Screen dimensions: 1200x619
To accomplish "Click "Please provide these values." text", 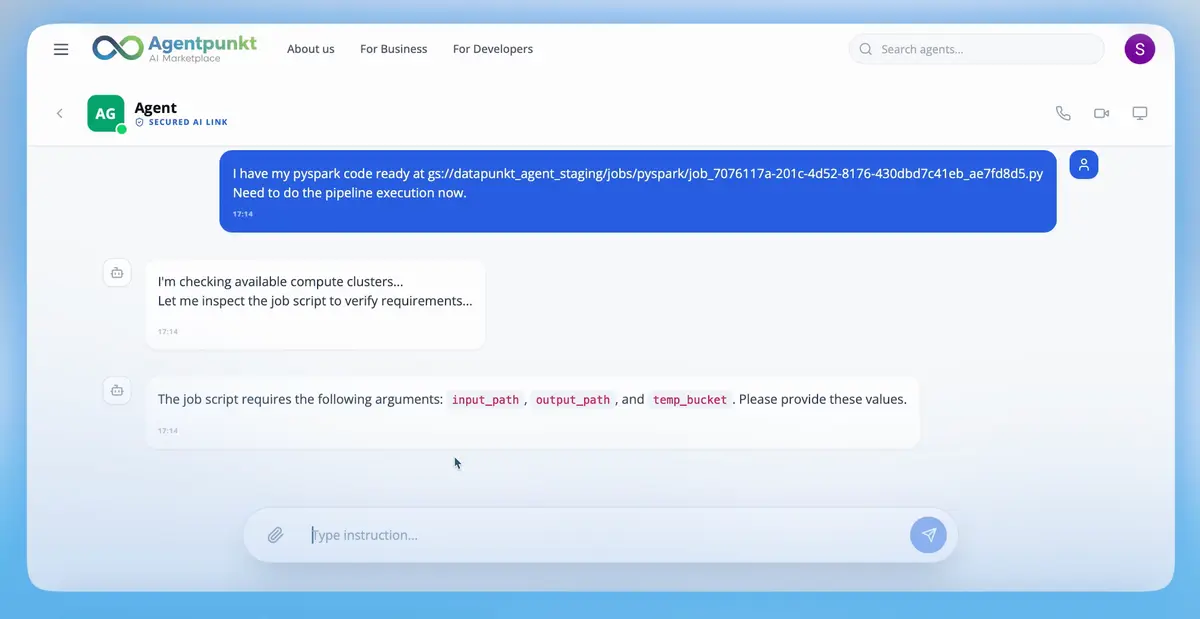I will tap(823, 399).
